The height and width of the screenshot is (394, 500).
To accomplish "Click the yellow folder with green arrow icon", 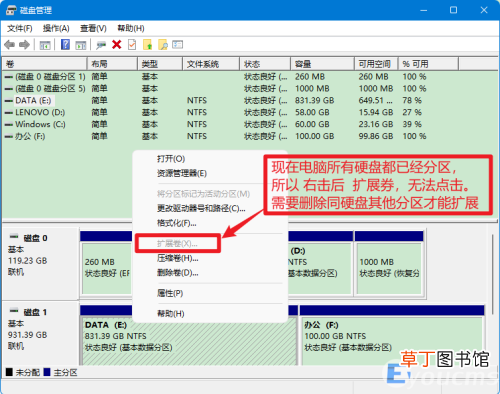I will (147, 44).
